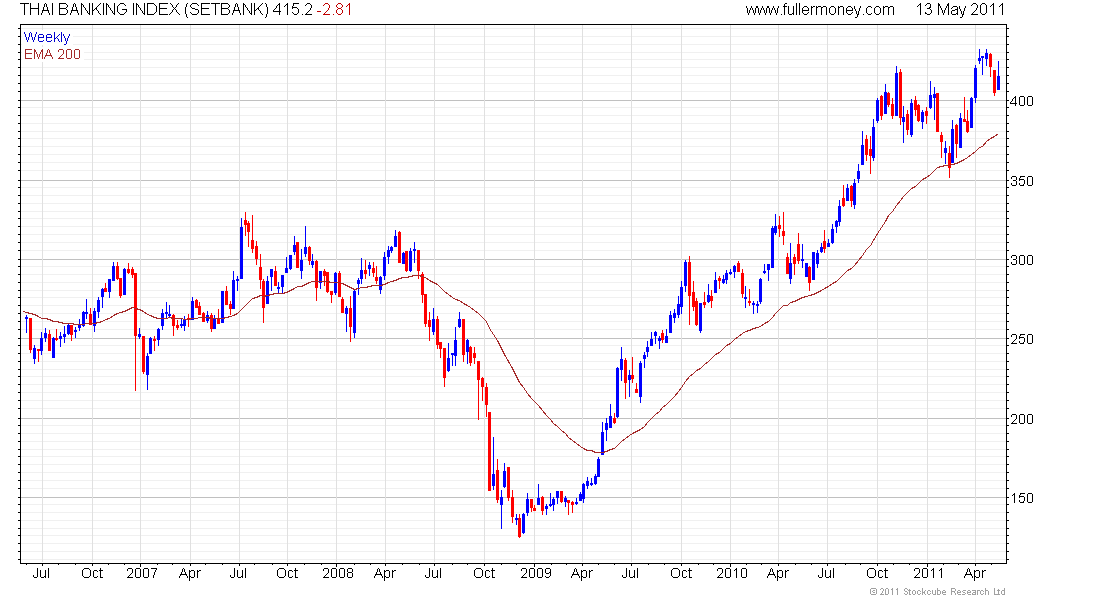
Task: Click the '© 2011 Stockcube Research Ltd' copyright text
Action: [x=937, y=592]
